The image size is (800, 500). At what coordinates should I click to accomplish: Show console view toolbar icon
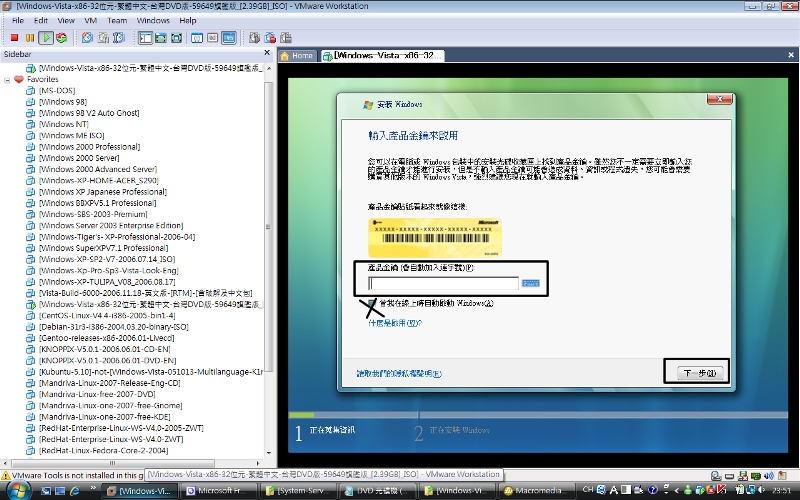tap(229, 38)
